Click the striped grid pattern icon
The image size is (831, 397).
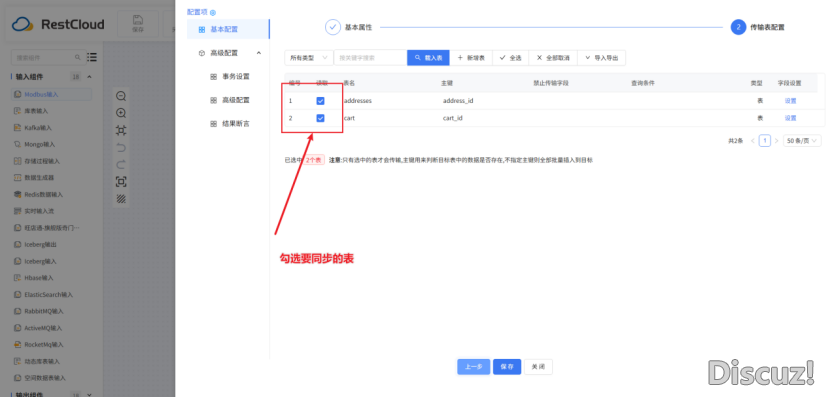[x=121, y=199]
